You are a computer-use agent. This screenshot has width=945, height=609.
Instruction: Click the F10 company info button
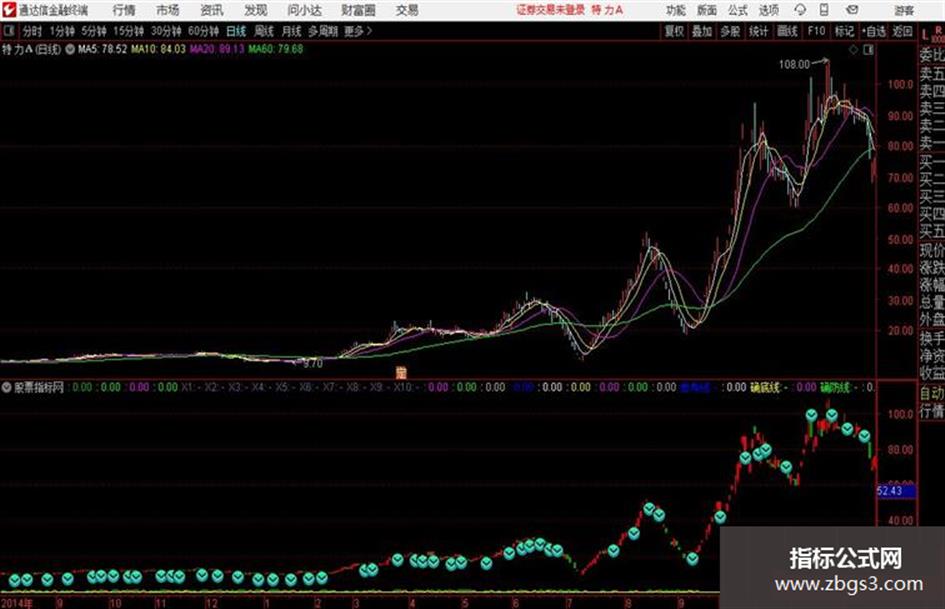click(x=816, y=31)
